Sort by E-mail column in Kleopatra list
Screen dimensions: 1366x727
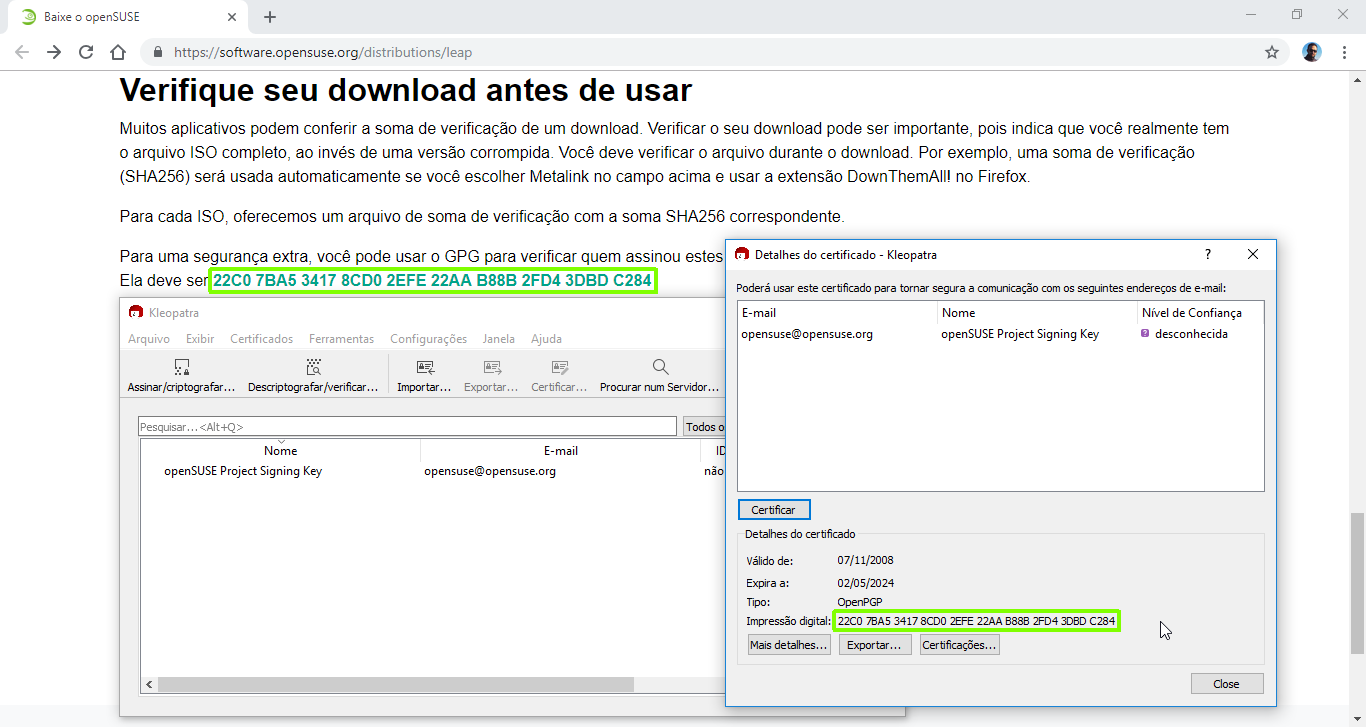pos(561,451)
